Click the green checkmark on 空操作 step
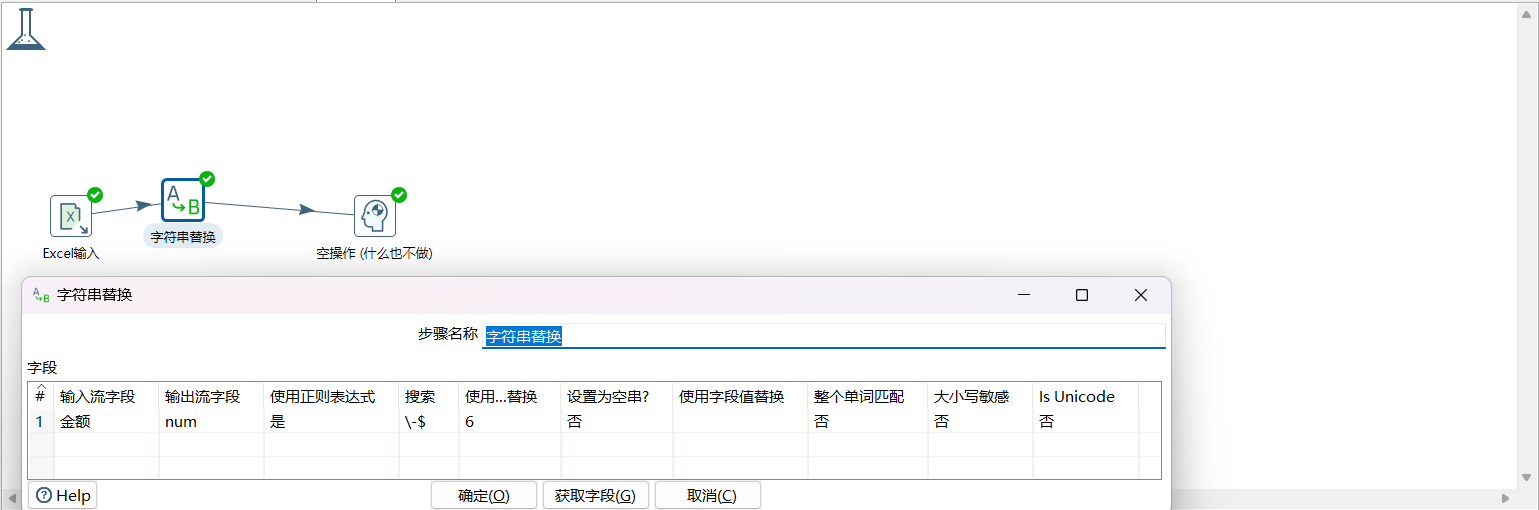This screenshot has width=1539, height=510. [399, 195]
